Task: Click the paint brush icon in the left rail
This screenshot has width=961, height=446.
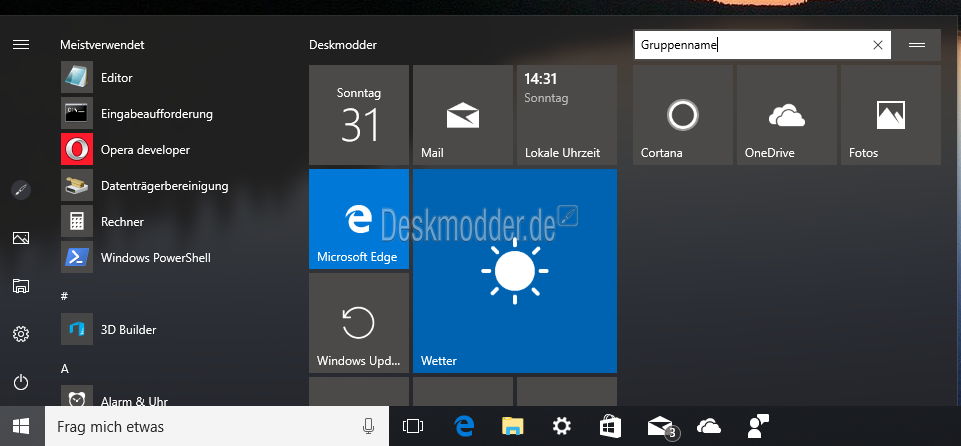Action: 21,191
